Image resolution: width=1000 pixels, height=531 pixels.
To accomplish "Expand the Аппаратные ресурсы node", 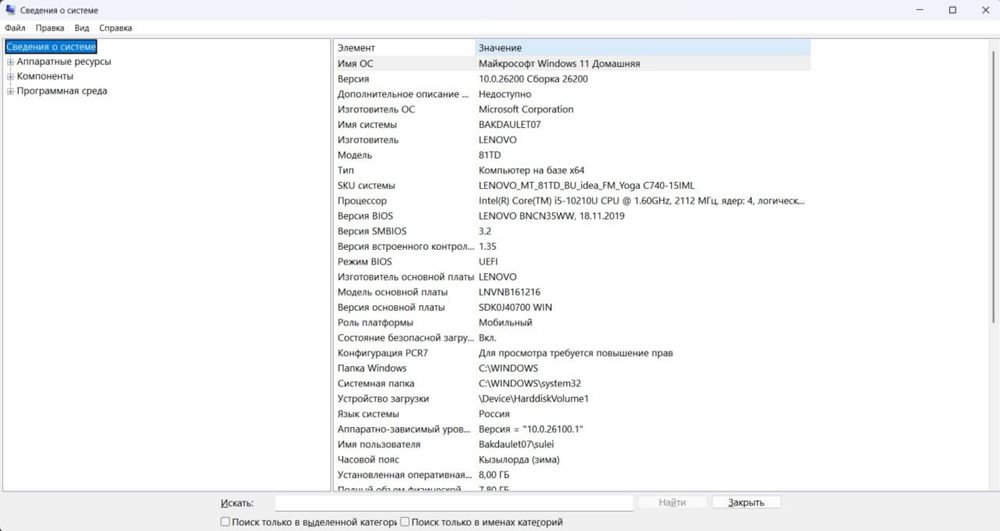I will pos(10,62).
